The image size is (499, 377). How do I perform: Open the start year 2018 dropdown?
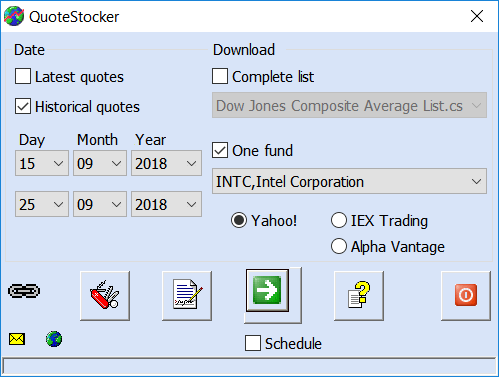click(x=166, y=163)
